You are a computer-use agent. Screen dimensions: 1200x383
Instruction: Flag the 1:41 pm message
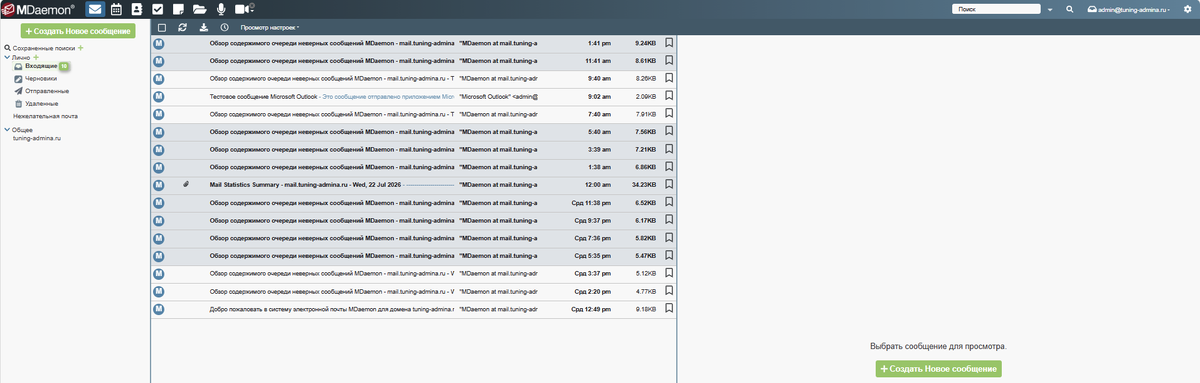[x=669, y=43]
